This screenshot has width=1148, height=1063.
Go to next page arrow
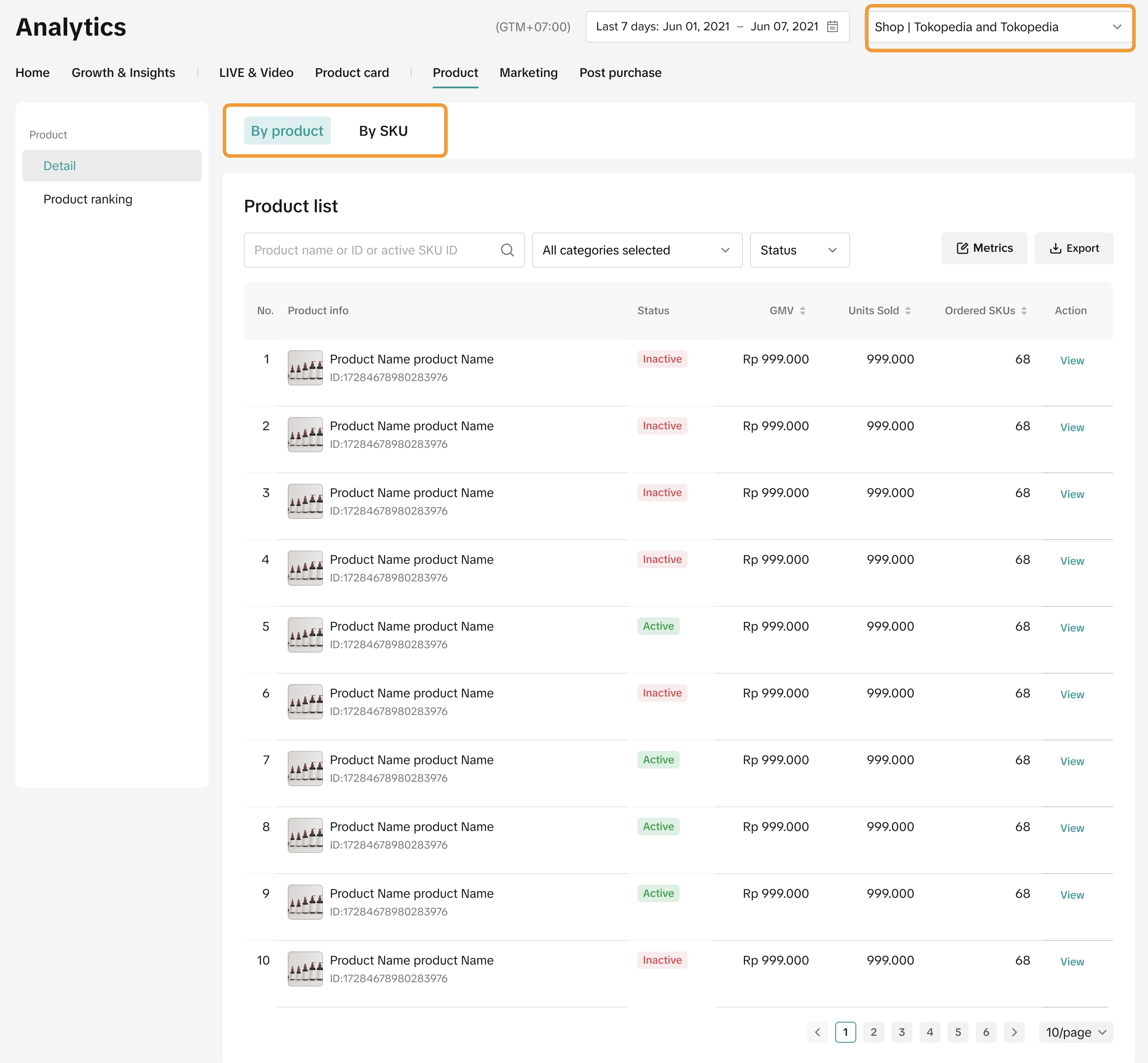tap(1014, 1033)
